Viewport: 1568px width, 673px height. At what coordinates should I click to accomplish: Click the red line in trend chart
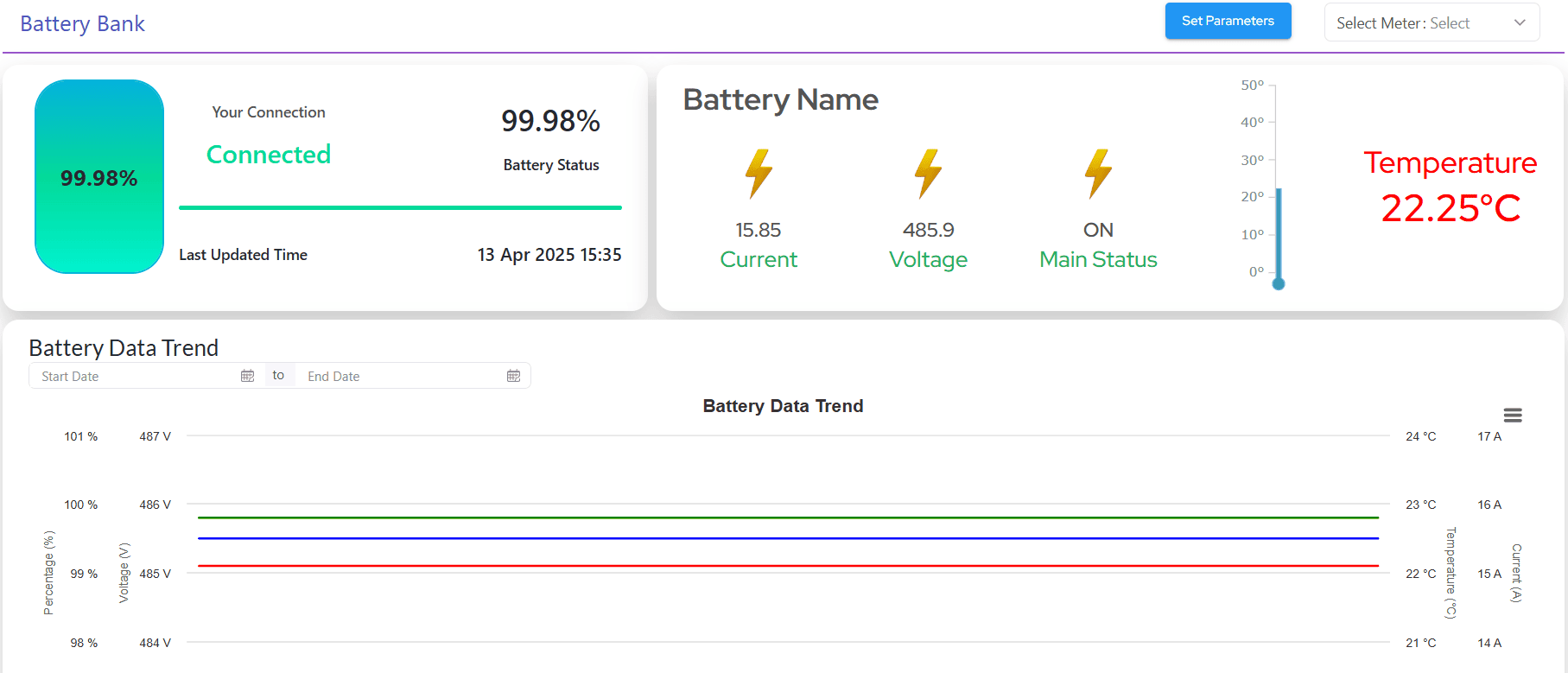788,566
